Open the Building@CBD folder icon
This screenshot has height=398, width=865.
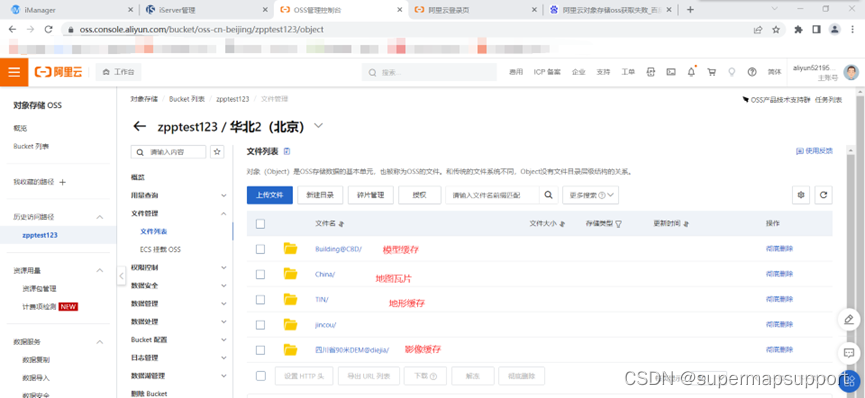290,248
